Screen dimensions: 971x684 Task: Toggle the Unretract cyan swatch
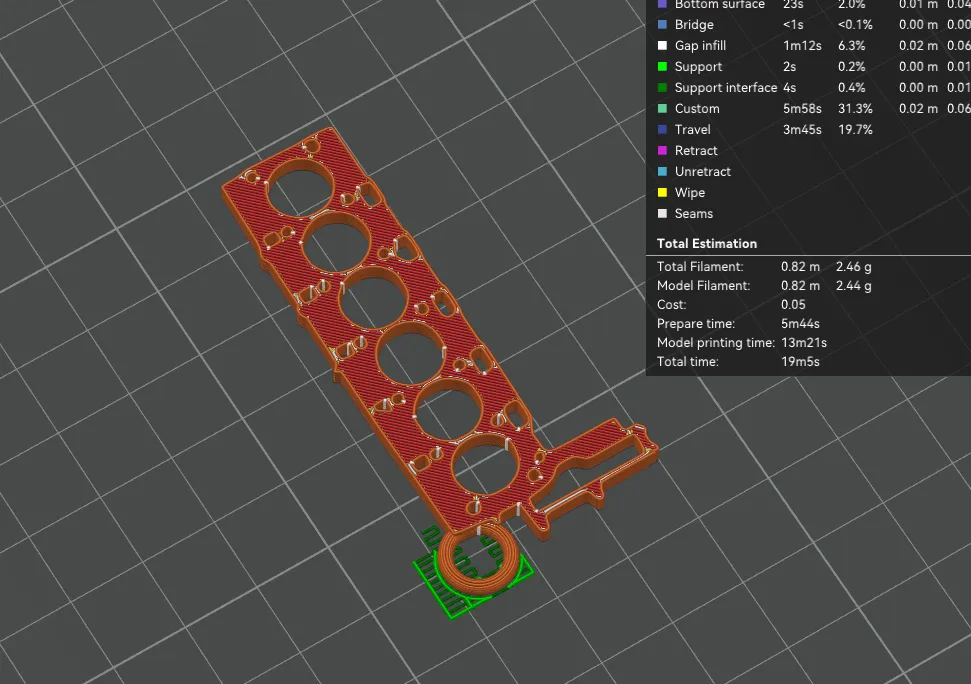pos(662,171)
